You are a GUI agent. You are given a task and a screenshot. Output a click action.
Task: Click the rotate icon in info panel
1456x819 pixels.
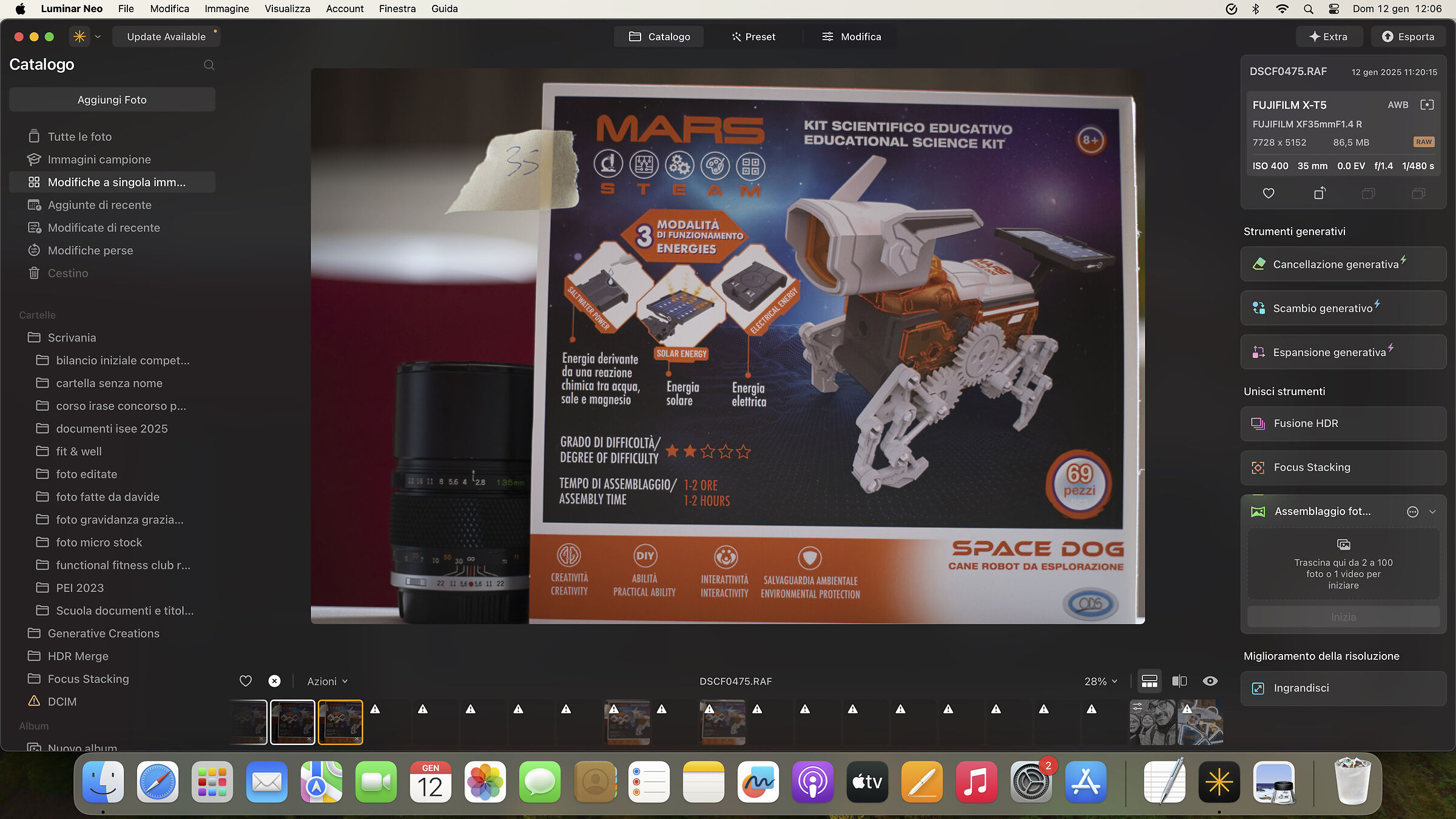[1319, 194]
